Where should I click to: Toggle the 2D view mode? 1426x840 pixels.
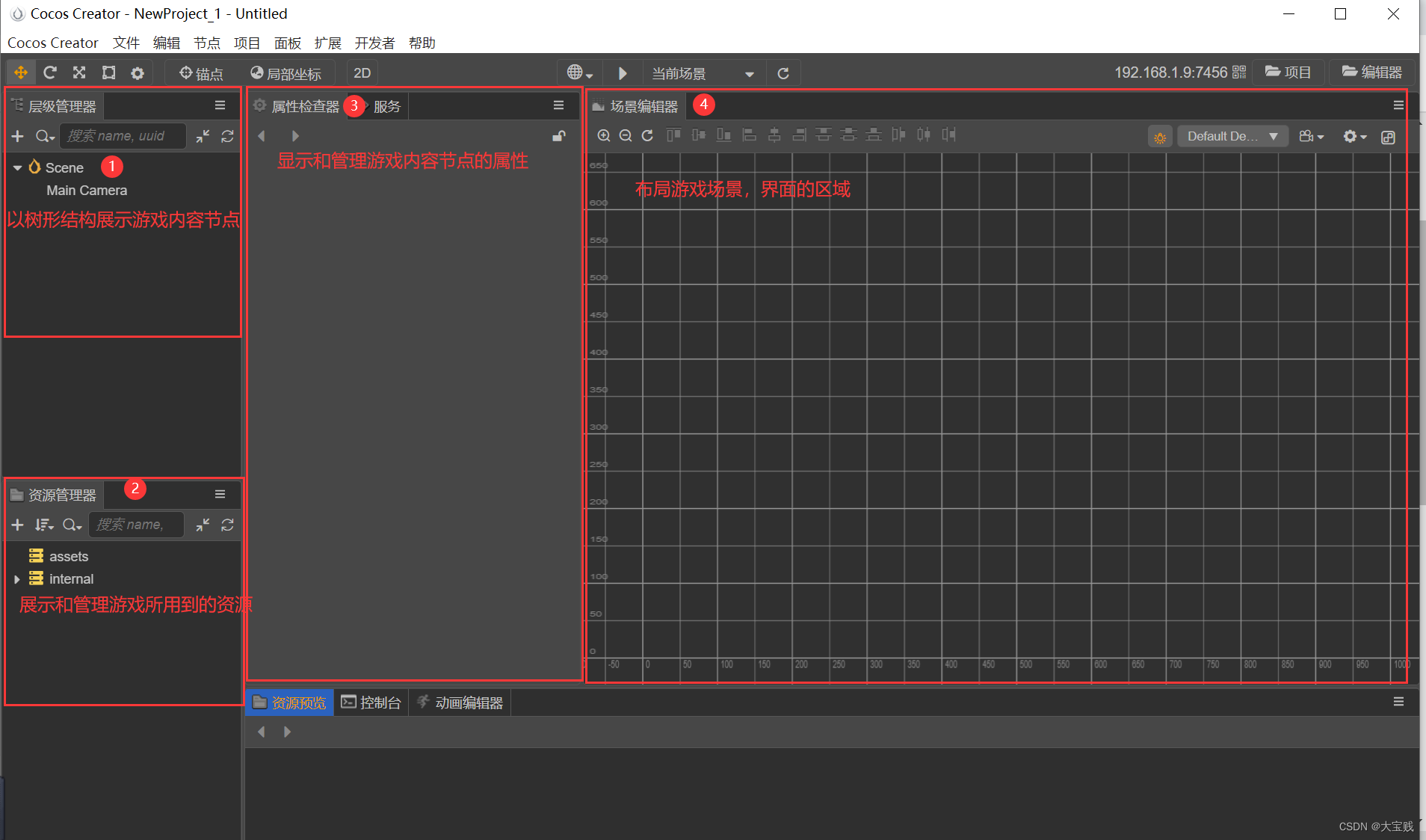362,73
